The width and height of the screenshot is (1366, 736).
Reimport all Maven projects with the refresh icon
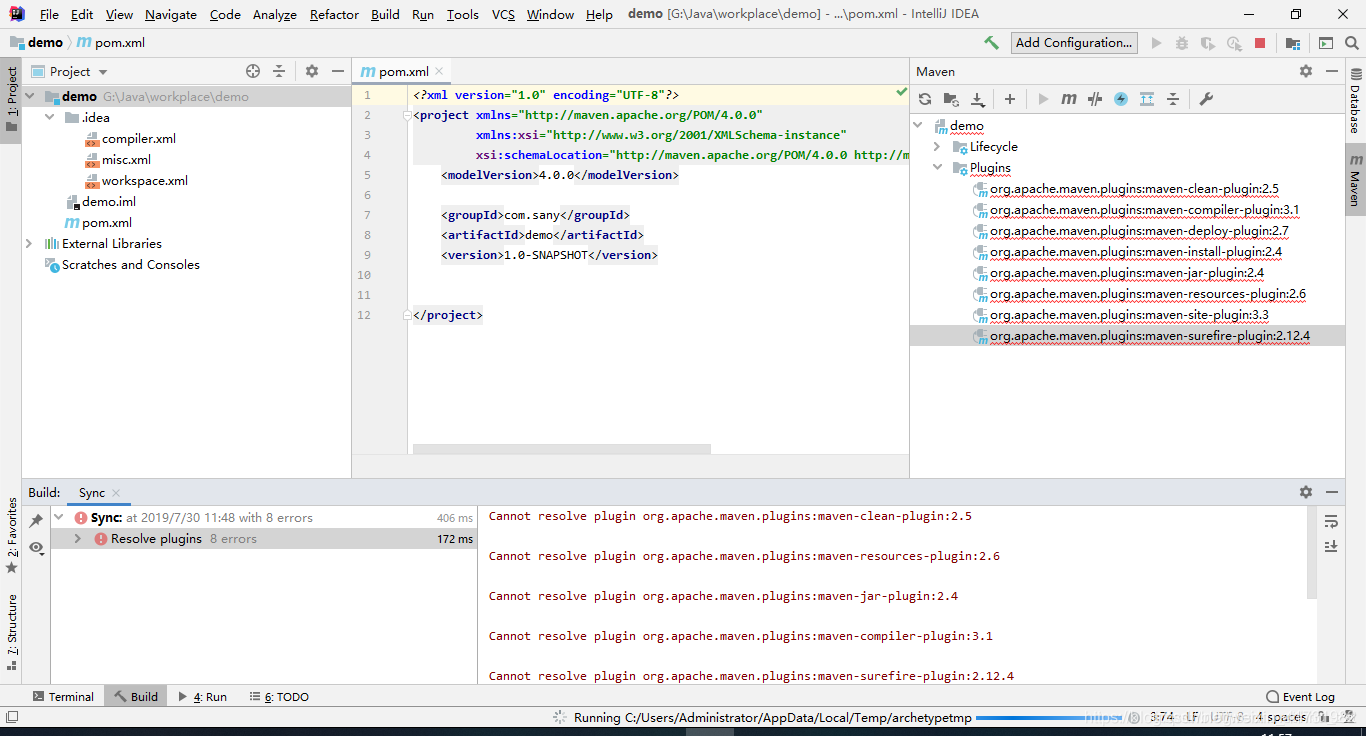point(925,99)
